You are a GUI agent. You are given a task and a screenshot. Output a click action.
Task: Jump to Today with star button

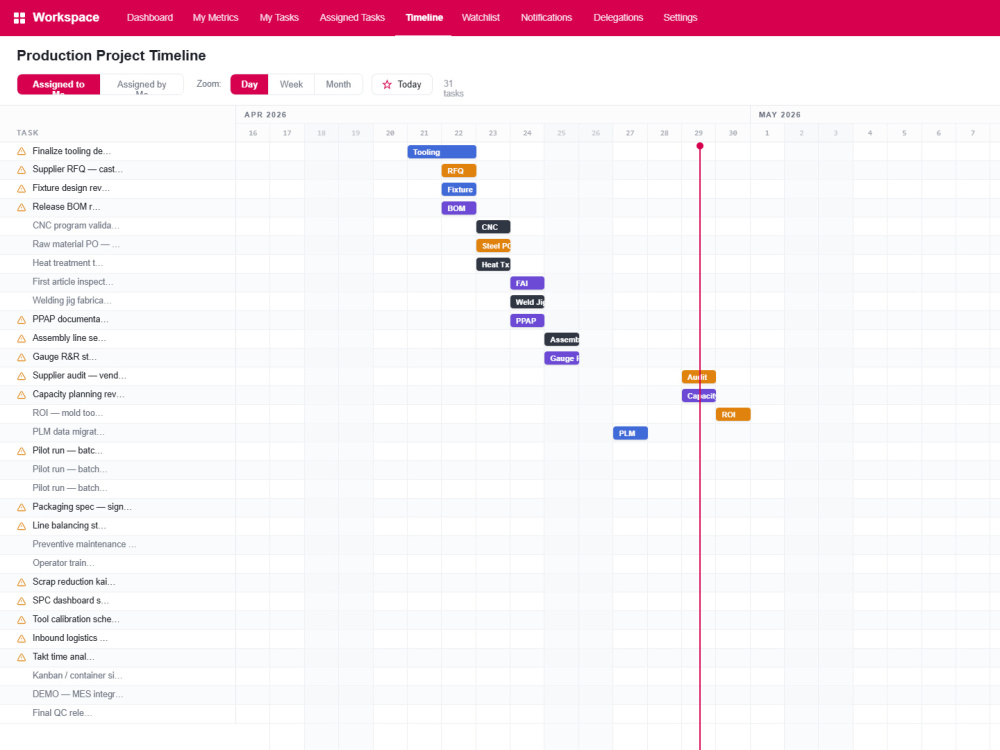click(x=402, y=84)
